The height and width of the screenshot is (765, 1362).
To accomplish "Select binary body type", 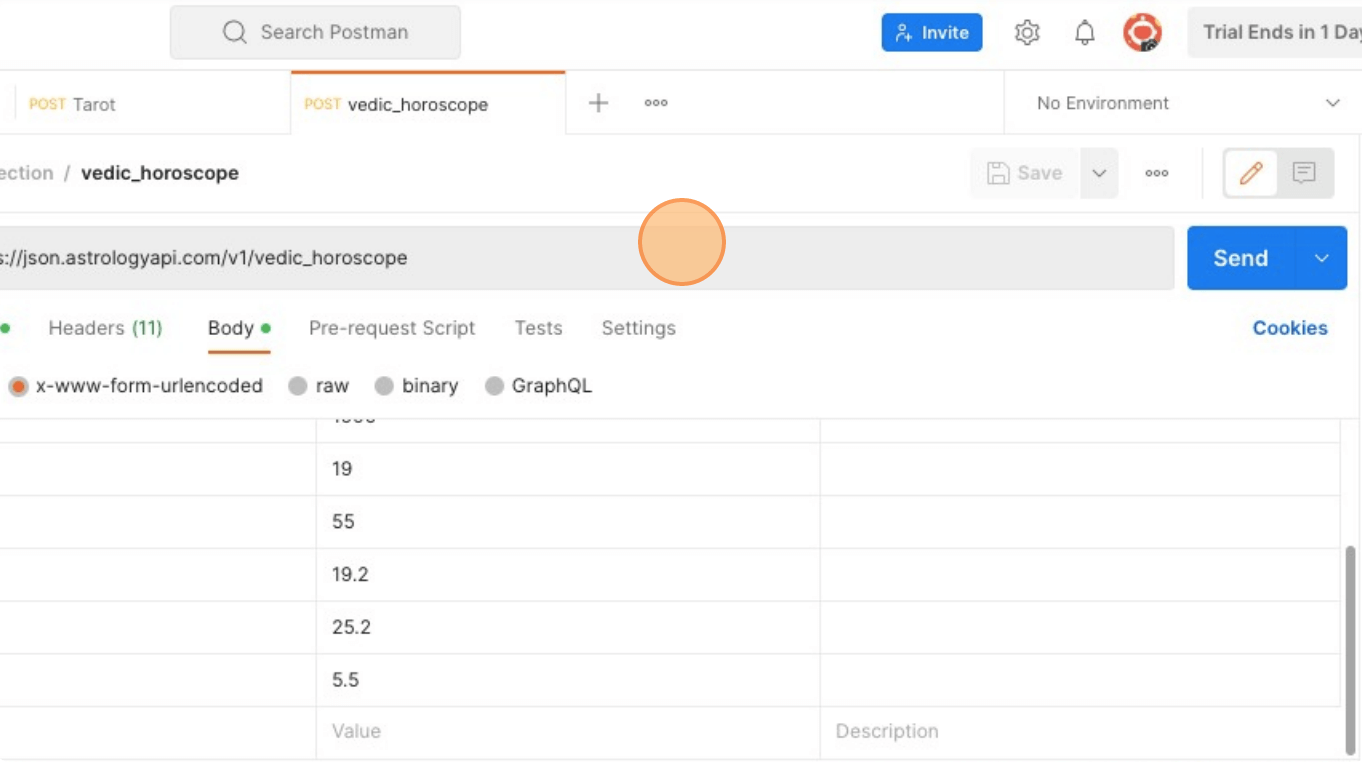I will 384,386.
